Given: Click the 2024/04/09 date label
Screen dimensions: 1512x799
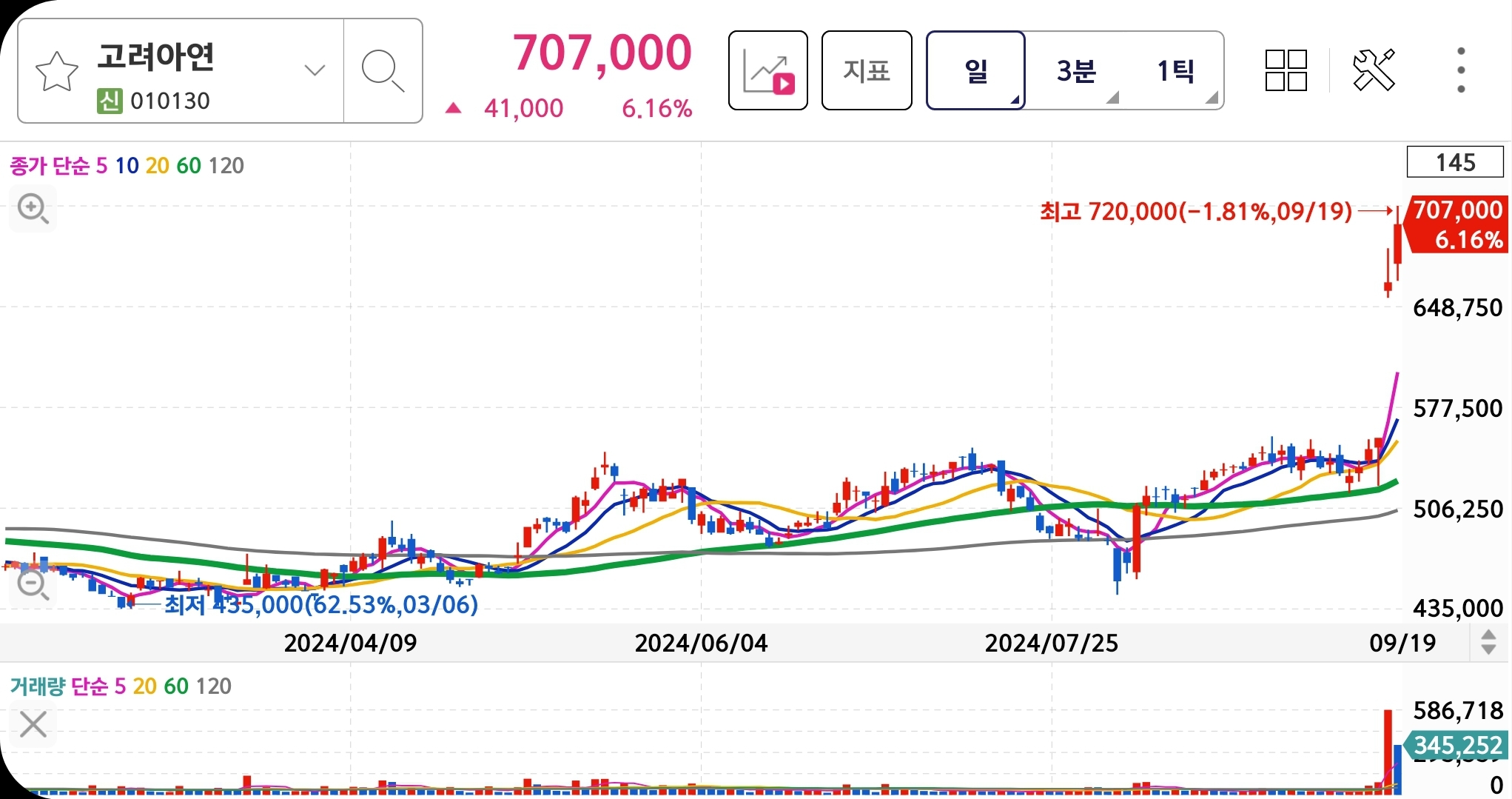Looking at the screenshot, I should coord(351,643).
